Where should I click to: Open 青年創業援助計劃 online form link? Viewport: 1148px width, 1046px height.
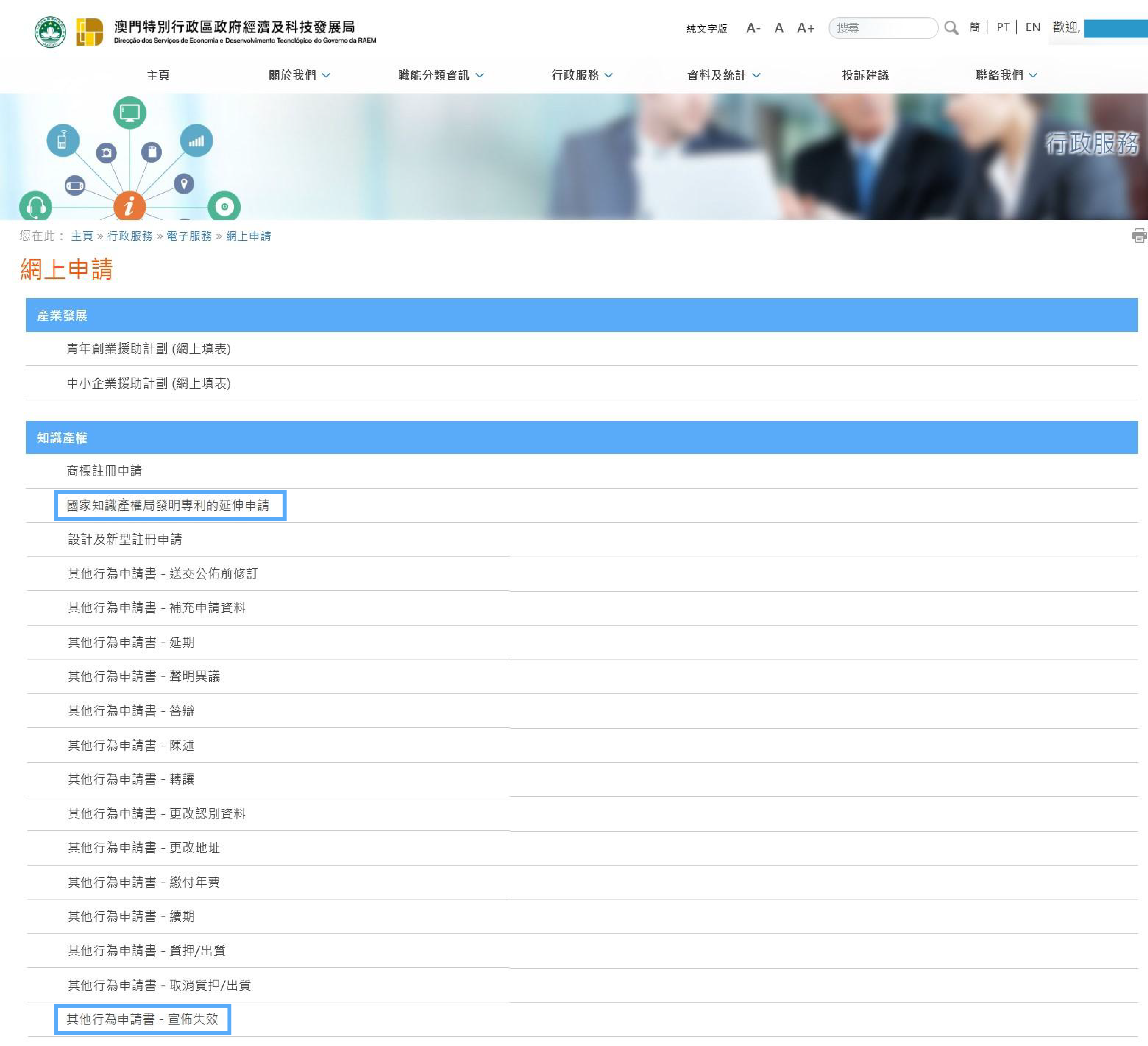click(148, 349)
